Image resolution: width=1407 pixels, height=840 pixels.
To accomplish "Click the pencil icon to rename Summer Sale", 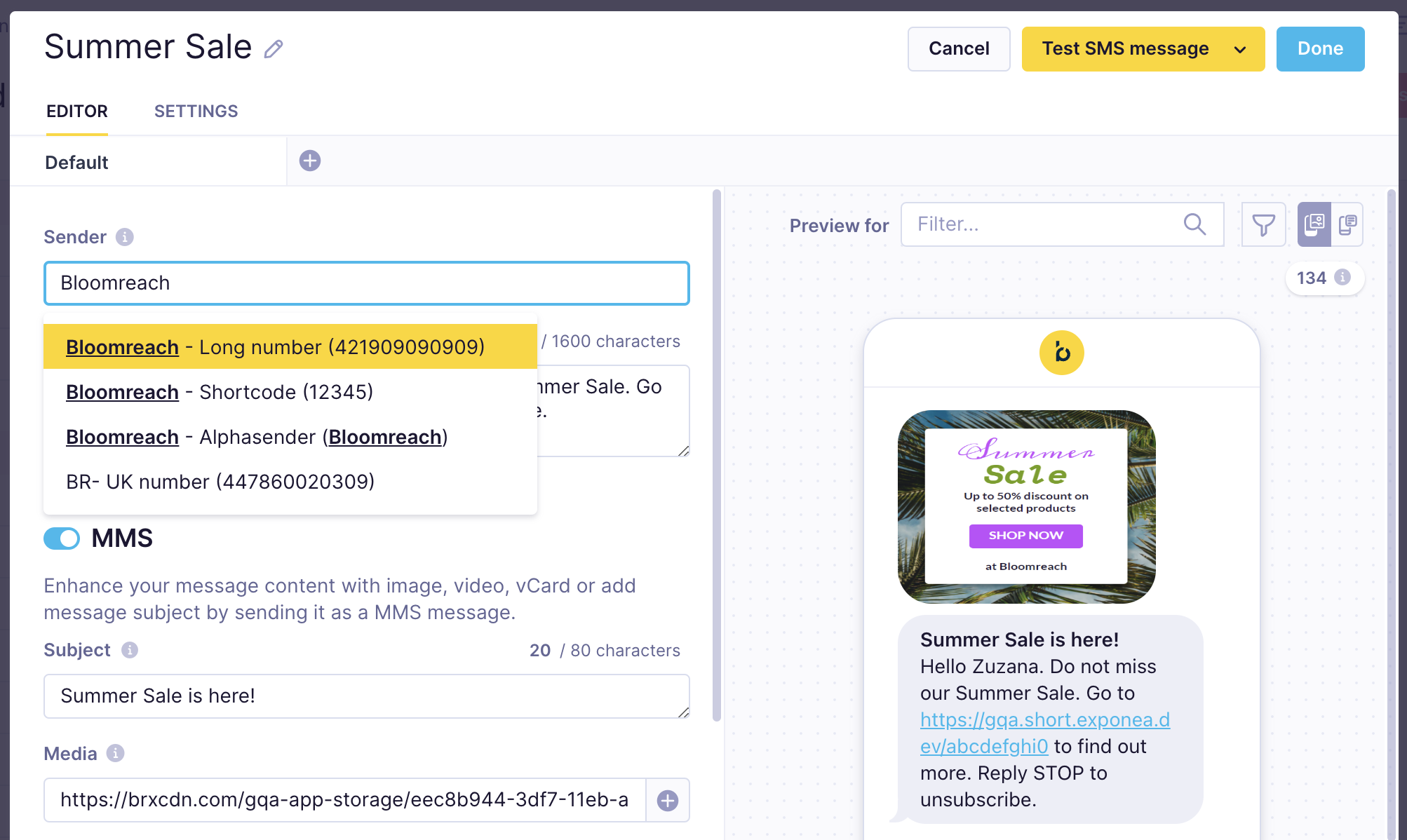I will tap(274, 49).
